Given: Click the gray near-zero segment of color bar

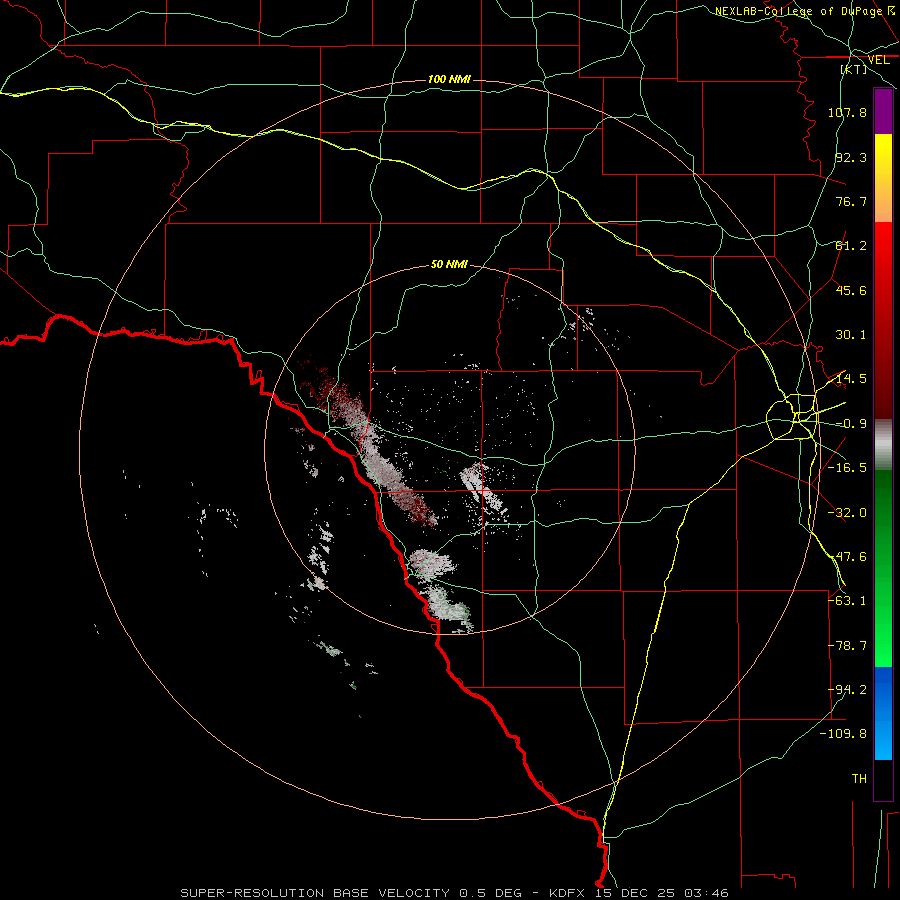Looking at the screenshot, I should (883, 445).
